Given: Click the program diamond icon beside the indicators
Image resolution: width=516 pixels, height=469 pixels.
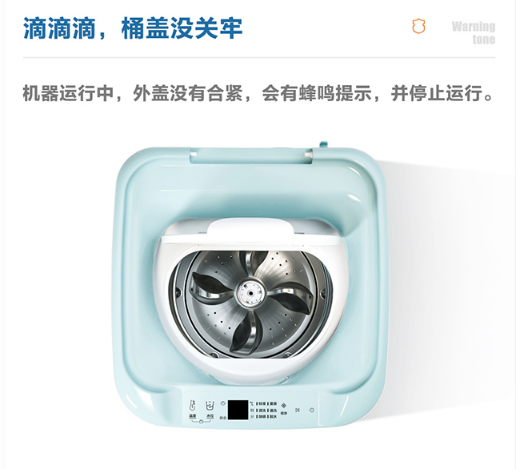Looking at the screenshot, I should pyautogui.click(x=284, y=405).
